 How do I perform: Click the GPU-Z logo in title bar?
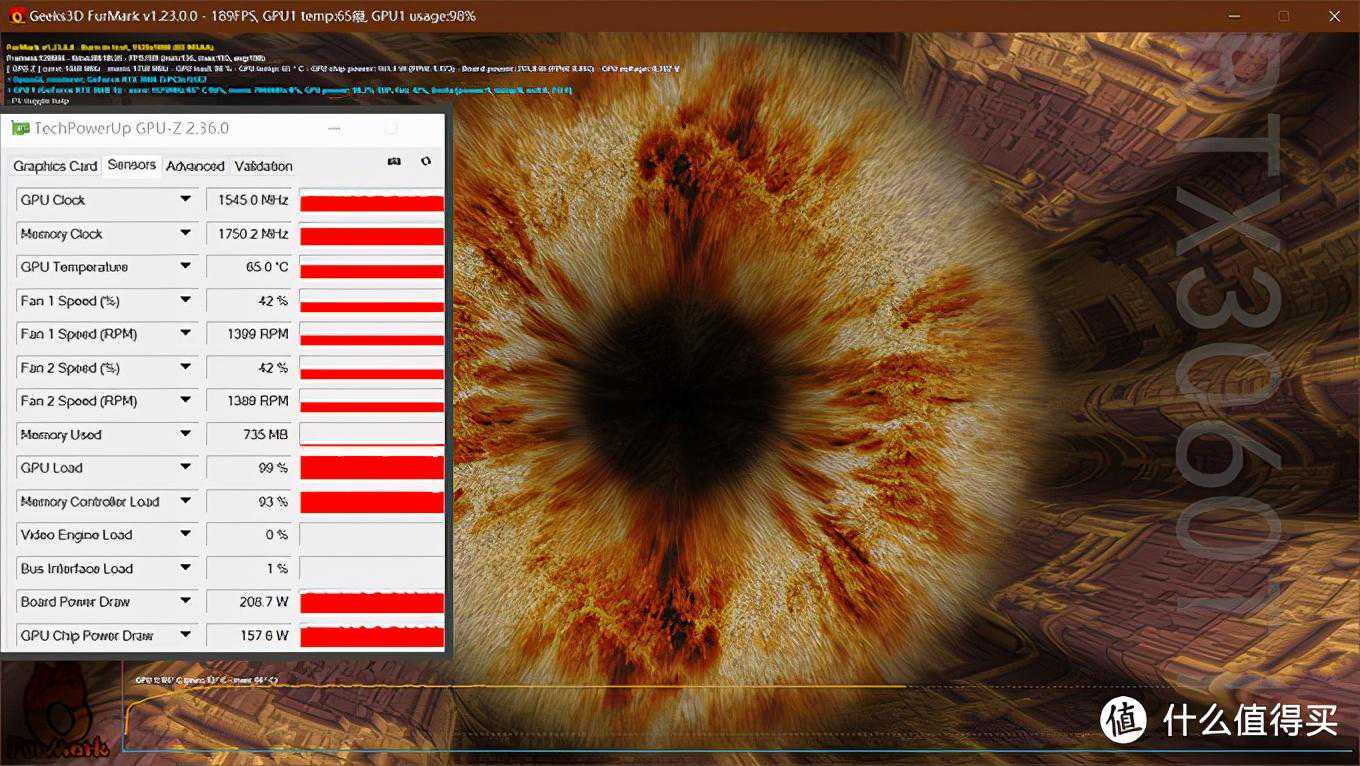(19, 128)
